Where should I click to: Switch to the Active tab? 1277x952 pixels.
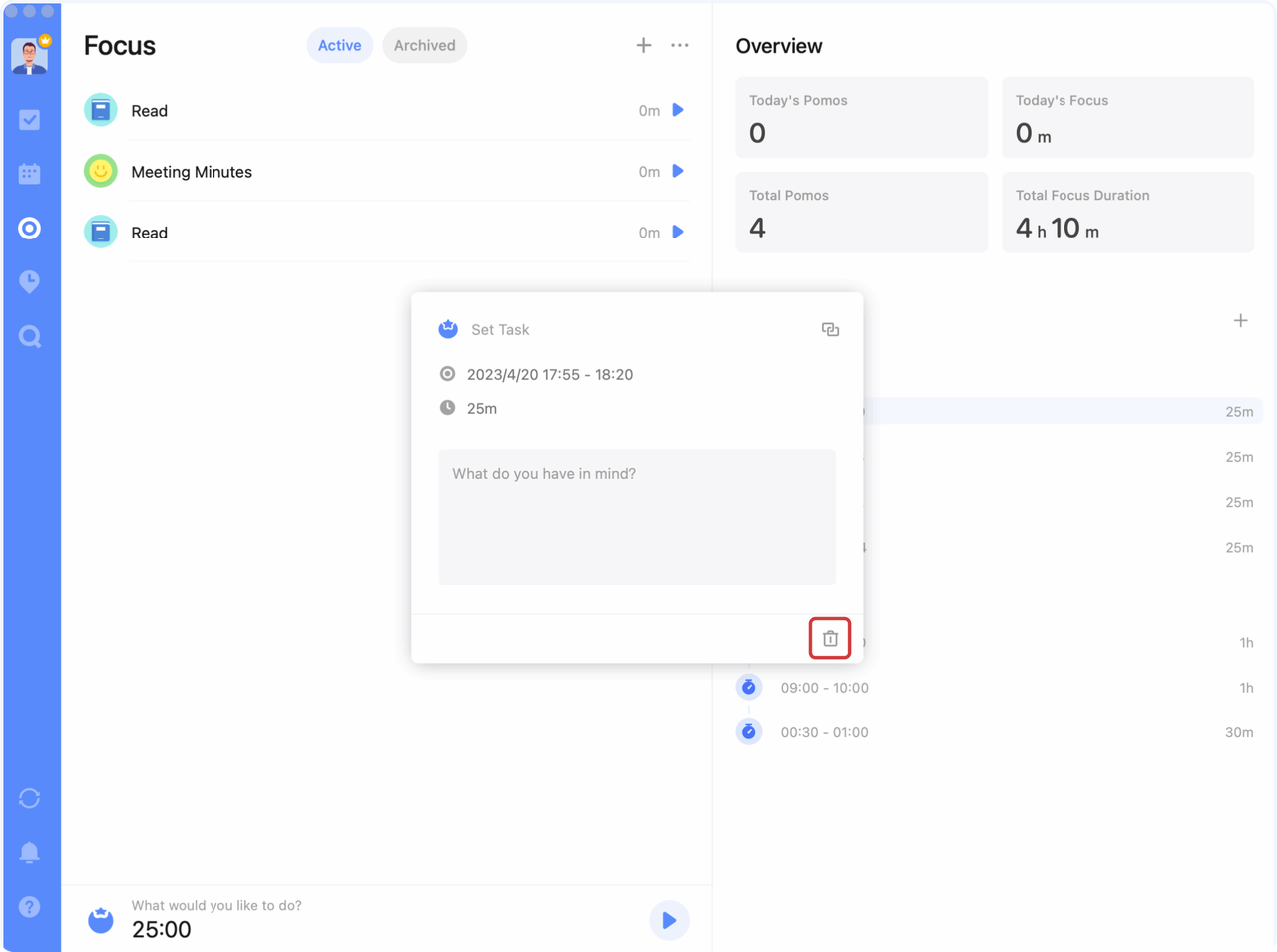(339, 46)
